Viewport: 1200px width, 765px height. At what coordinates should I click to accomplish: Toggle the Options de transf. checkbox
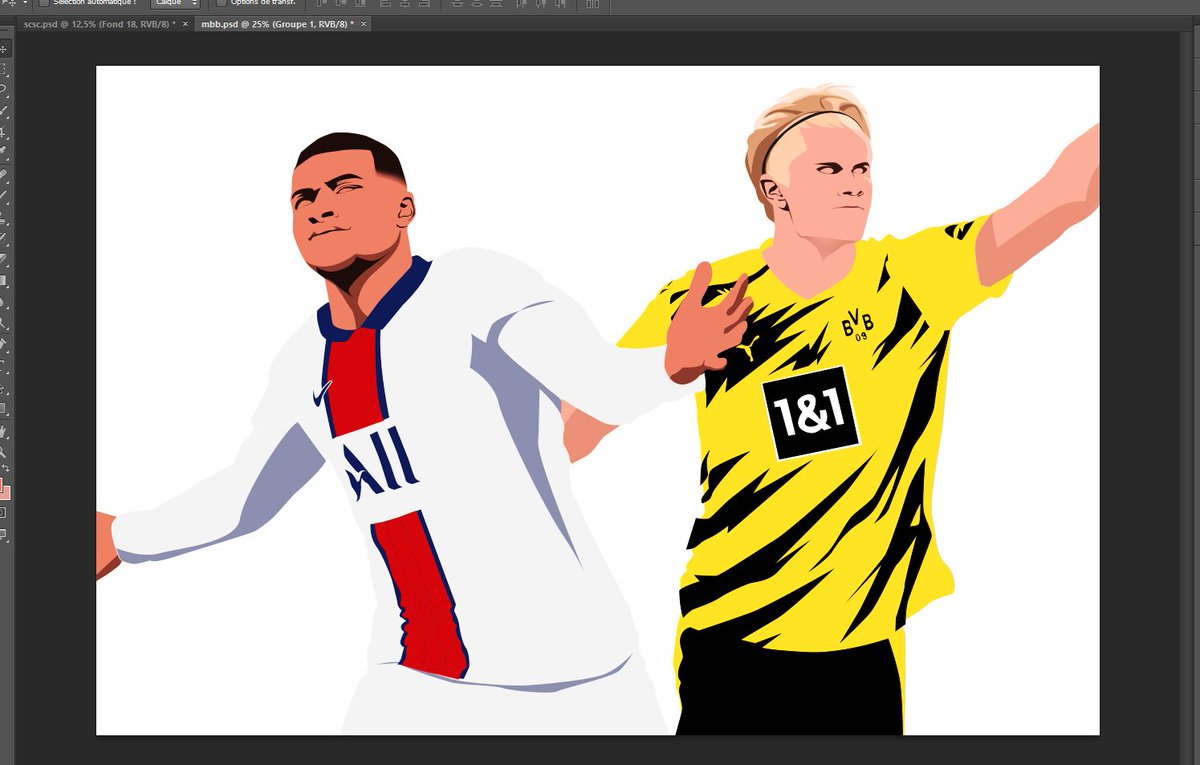pyautogui.click(x=221, y=3)
